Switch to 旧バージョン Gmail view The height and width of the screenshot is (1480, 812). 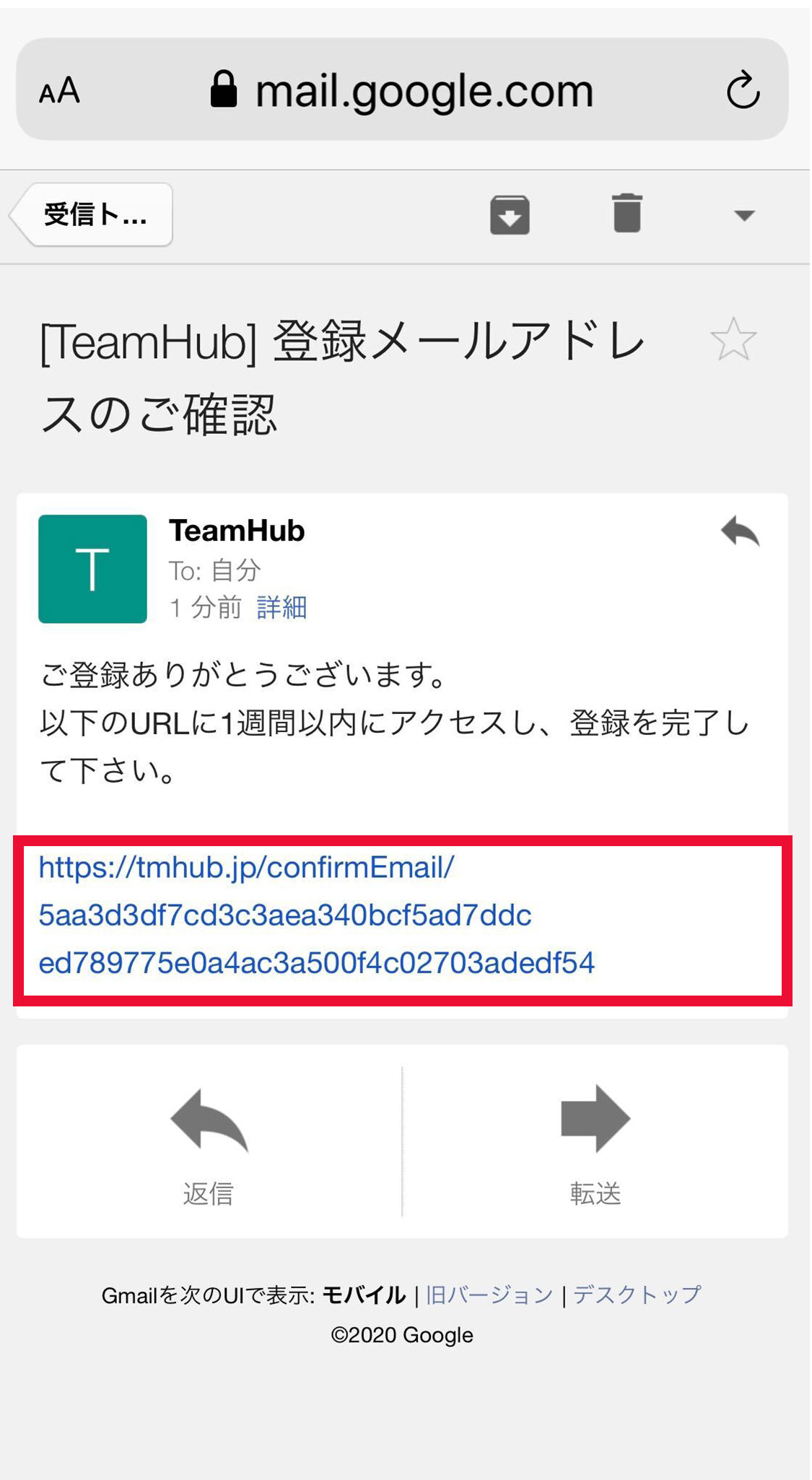point(489,1295)
